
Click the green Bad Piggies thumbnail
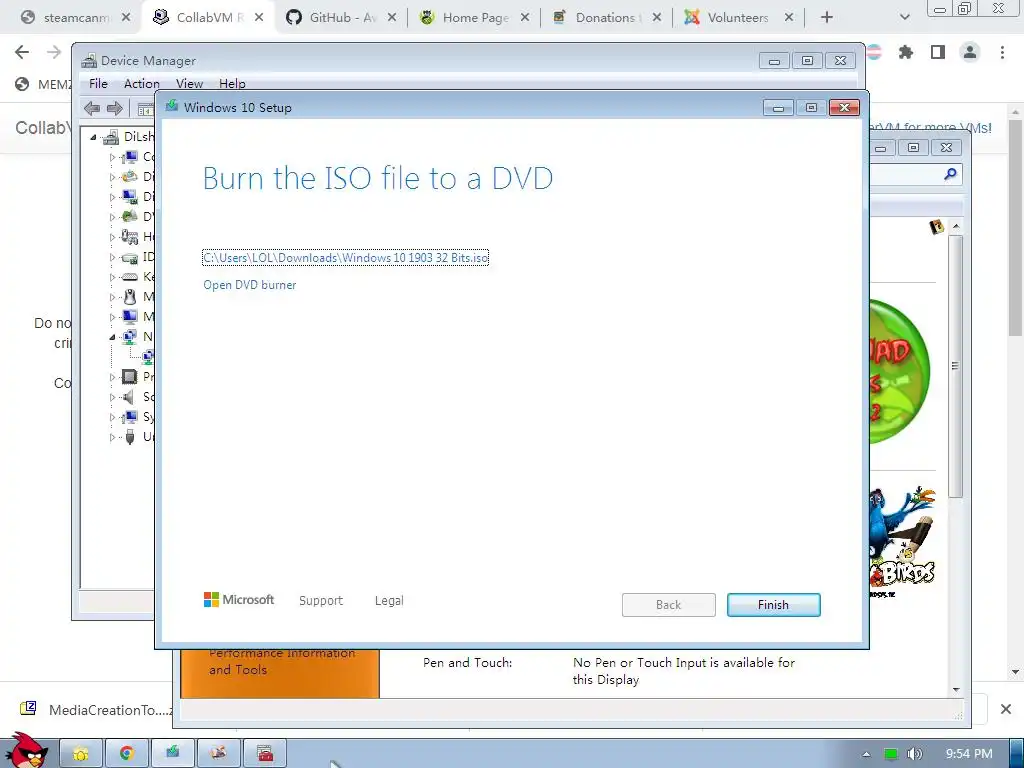pyautogui.click(x=899, y=371)
